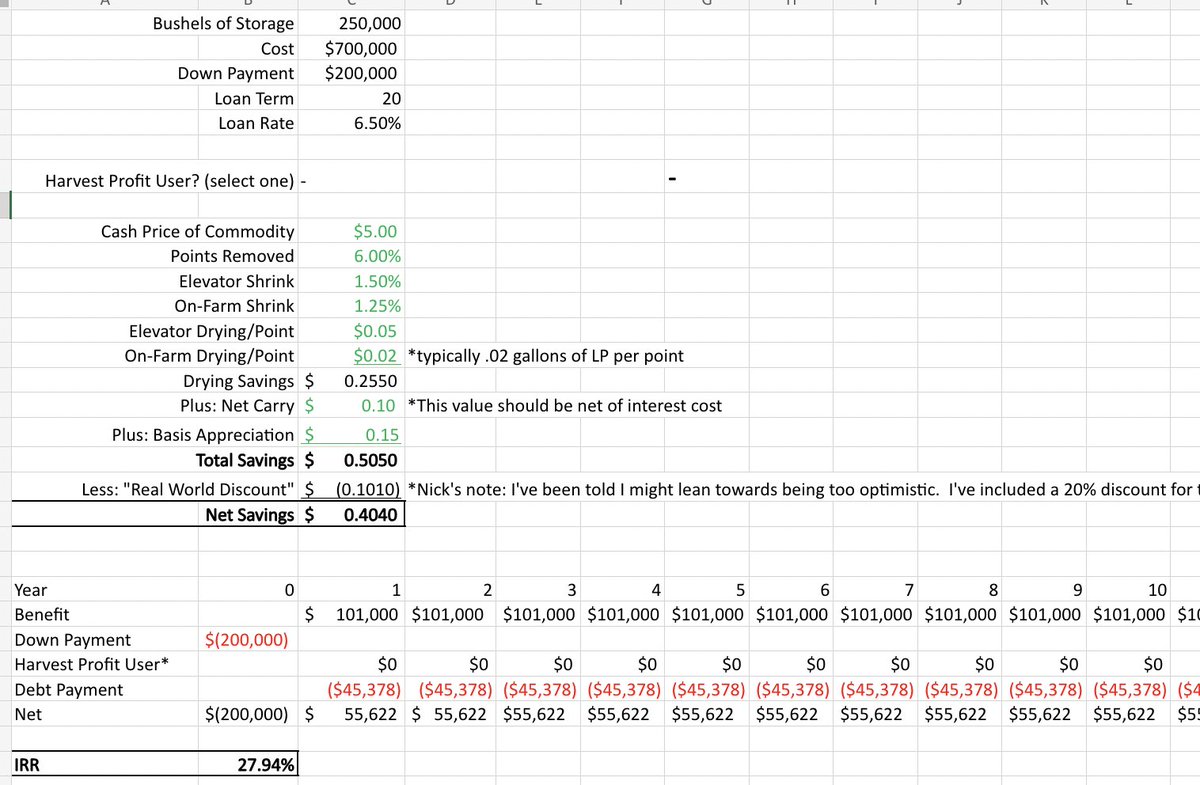
Task: Select the Year 10 header cell
Action: [1157, 590]
